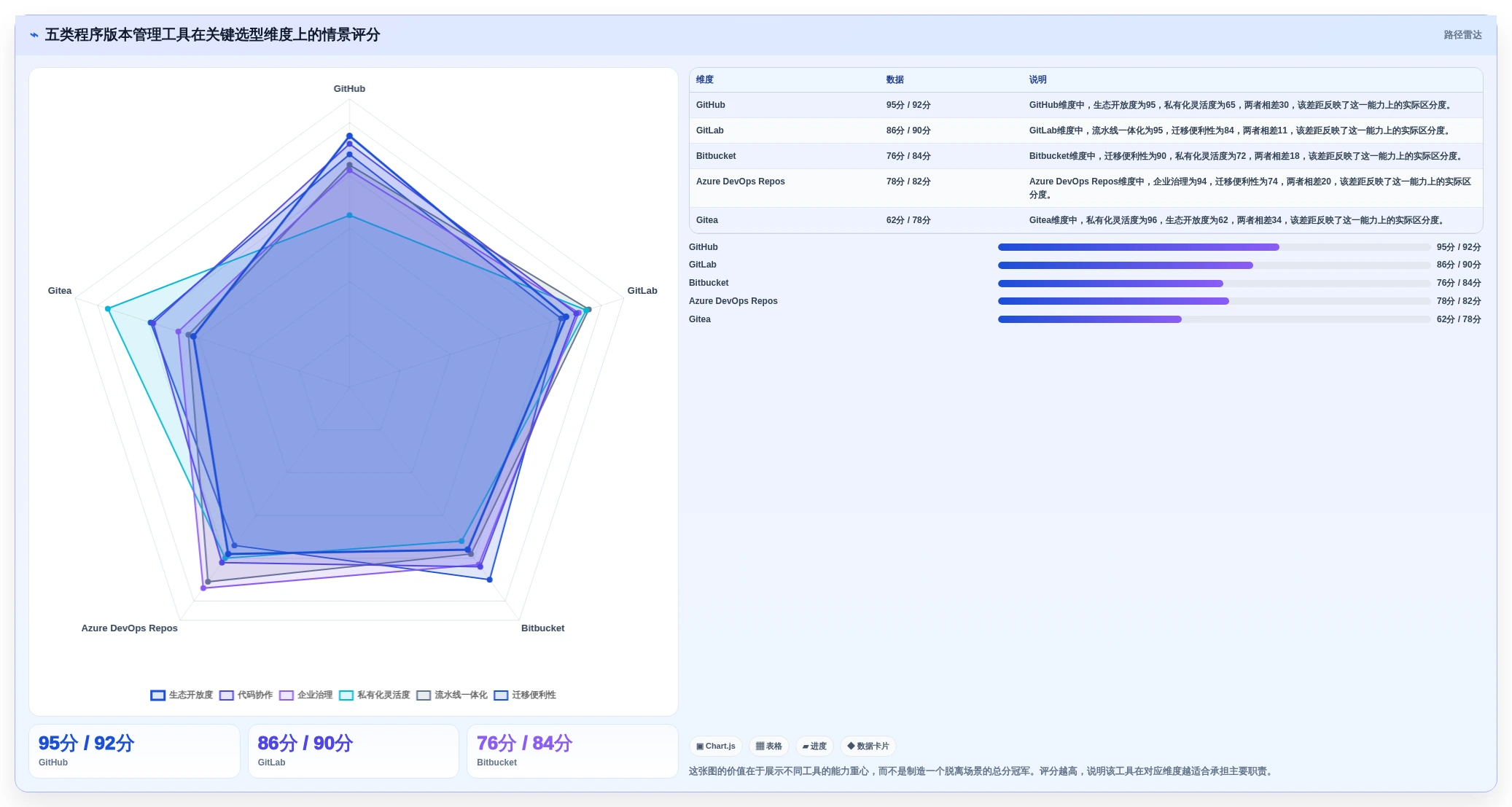Toggle the 代码协作 legend series

tap(246, 695)
